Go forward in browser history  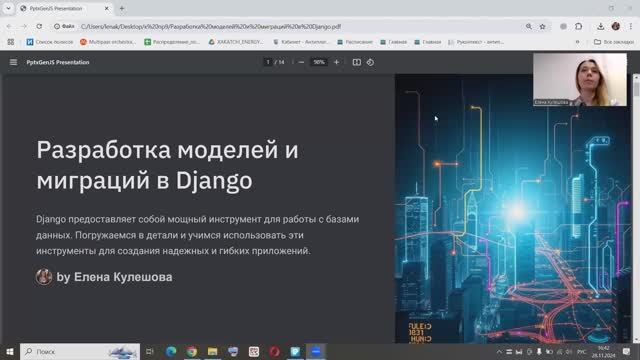[x=24, y=26]
